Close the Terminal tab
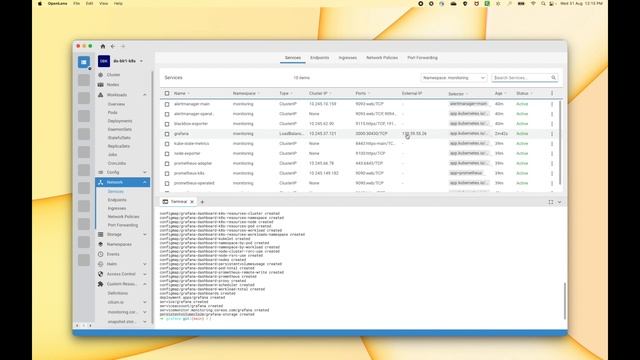Viewport: 640px width, 360px height. [192, 202]
